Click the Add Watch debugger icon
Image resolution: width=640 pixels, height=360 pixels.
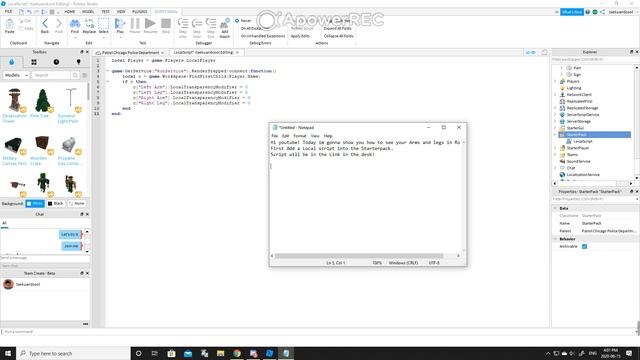coord(224,24)
